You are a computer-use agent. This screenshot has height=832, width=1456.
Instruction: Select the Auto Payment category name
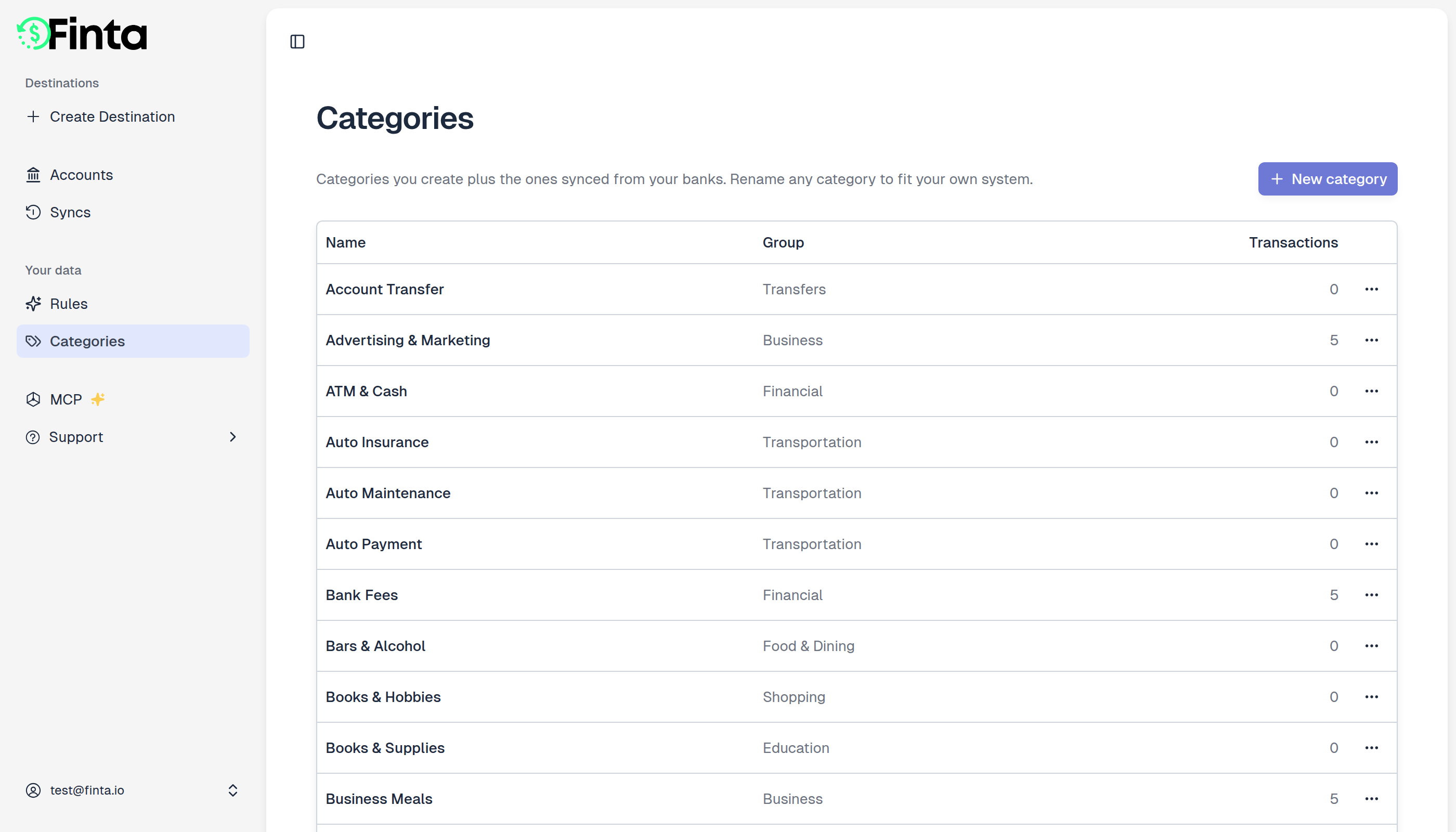pyautogui.click(x=374, y=544)
